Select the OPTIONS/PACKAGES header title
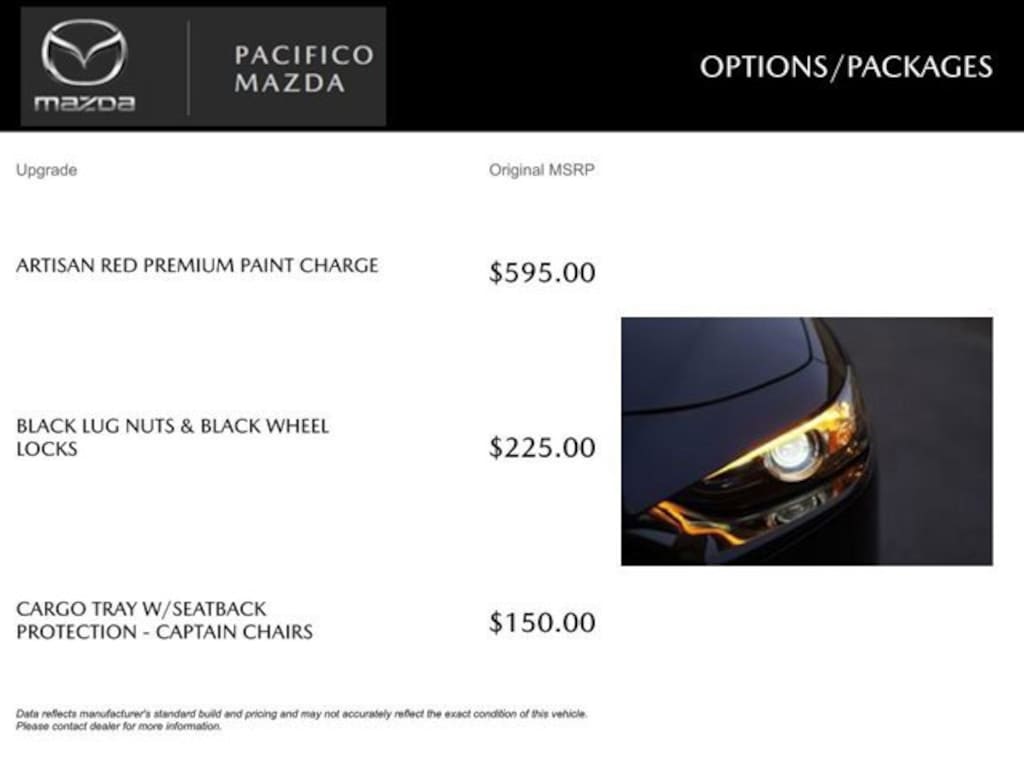This screenshot has width=1024, height=768. pos(845,67)
